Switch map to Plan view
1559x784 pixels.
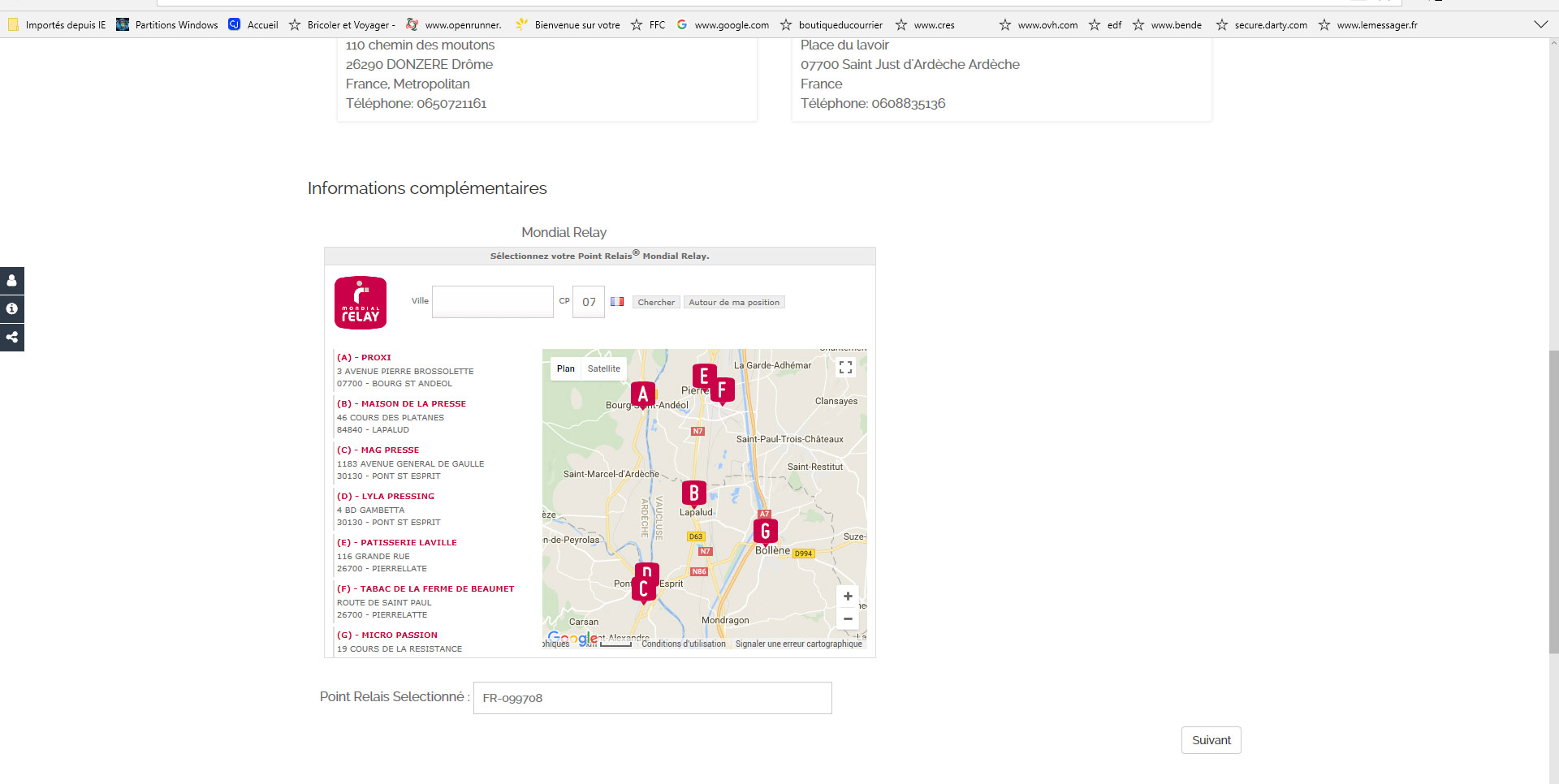pyautogui.click(x=566, y=368)
